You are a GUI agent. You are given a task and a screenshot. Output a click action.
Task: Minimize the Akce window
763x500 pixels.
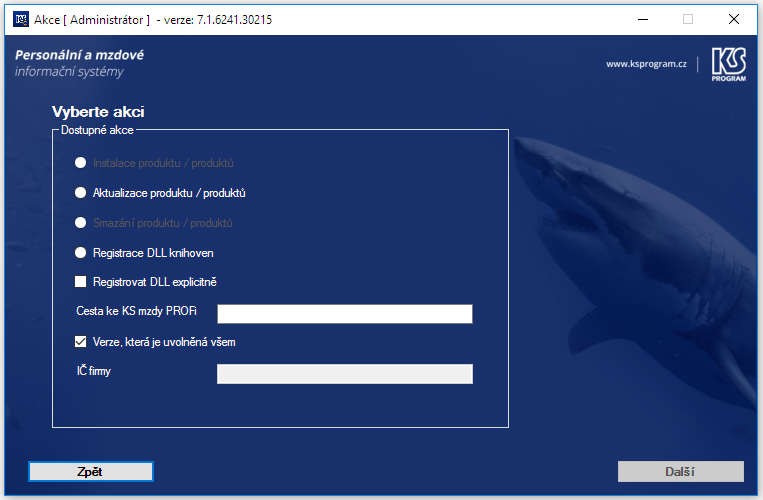[643, 19]
